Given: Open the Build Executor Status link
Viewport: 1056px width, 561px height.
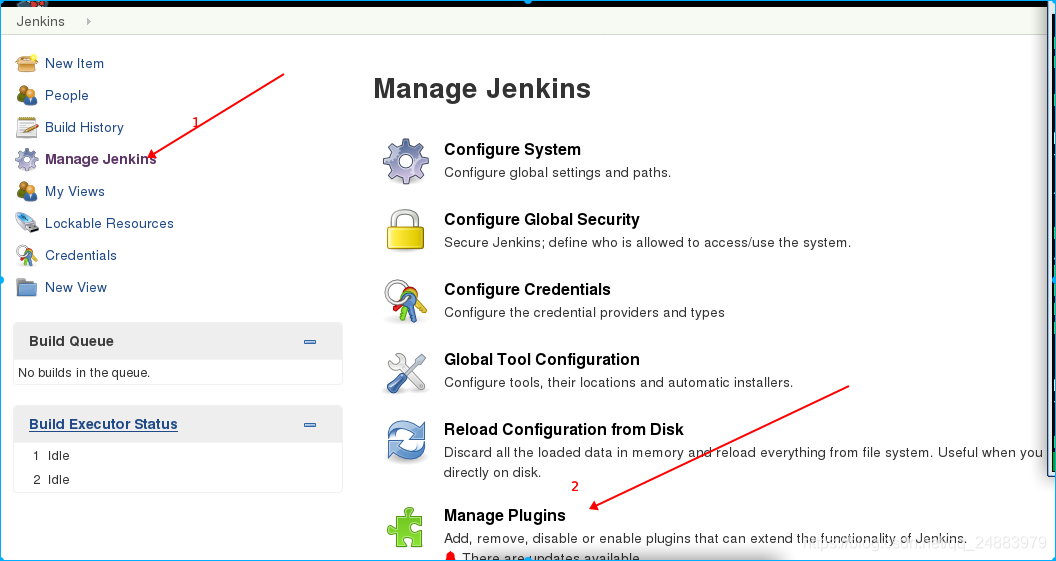Looking at the screenshot, I should [103, 424].
